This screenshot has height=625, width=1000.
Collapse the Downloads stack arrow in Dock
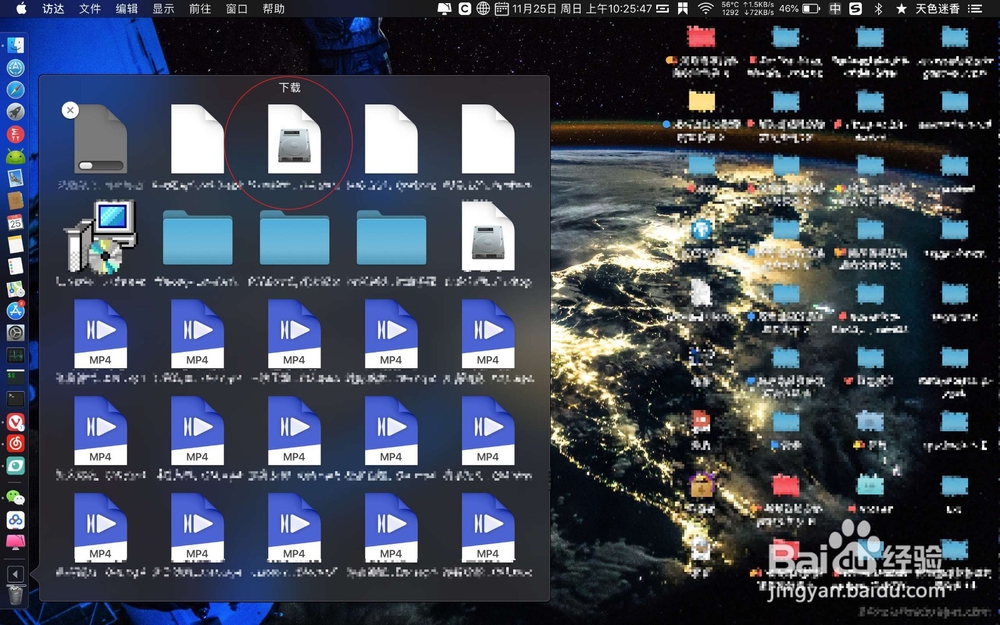tap(15, 573)
